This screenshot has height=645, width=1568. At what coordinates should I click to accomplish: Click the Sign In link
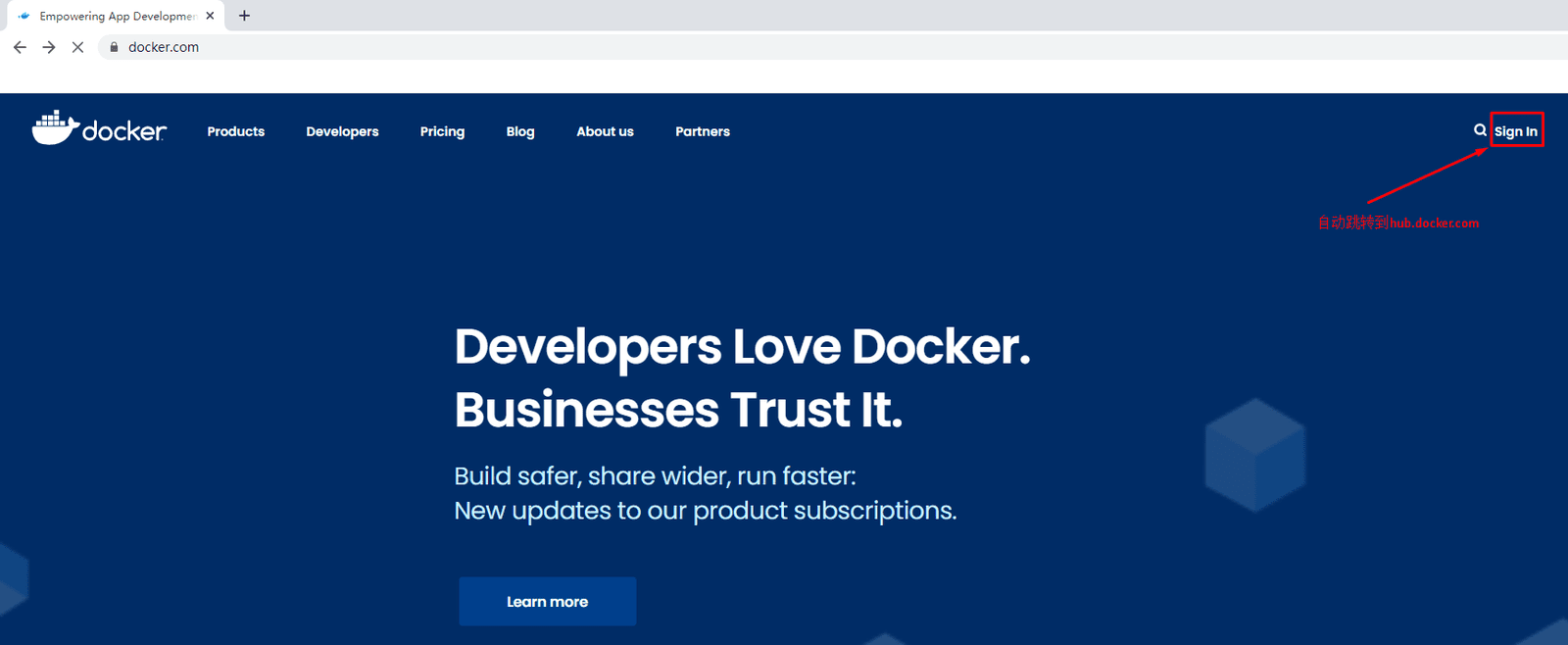coord(1516,131)
